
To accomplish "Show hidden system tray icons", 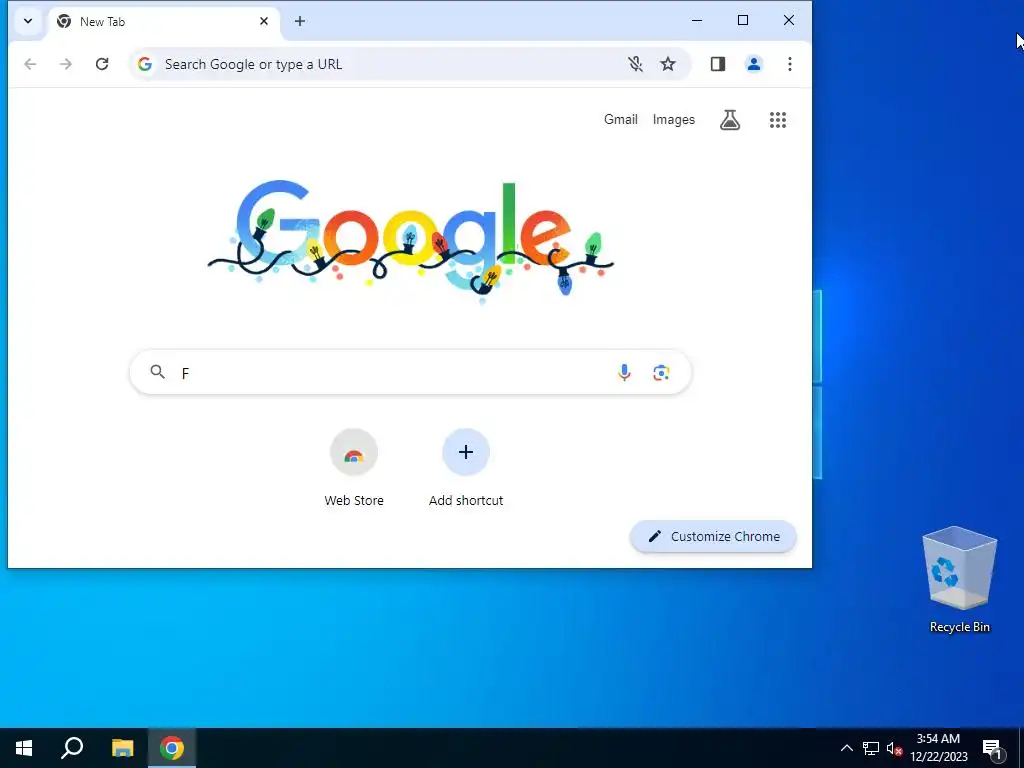I will [x=846, y=748].
